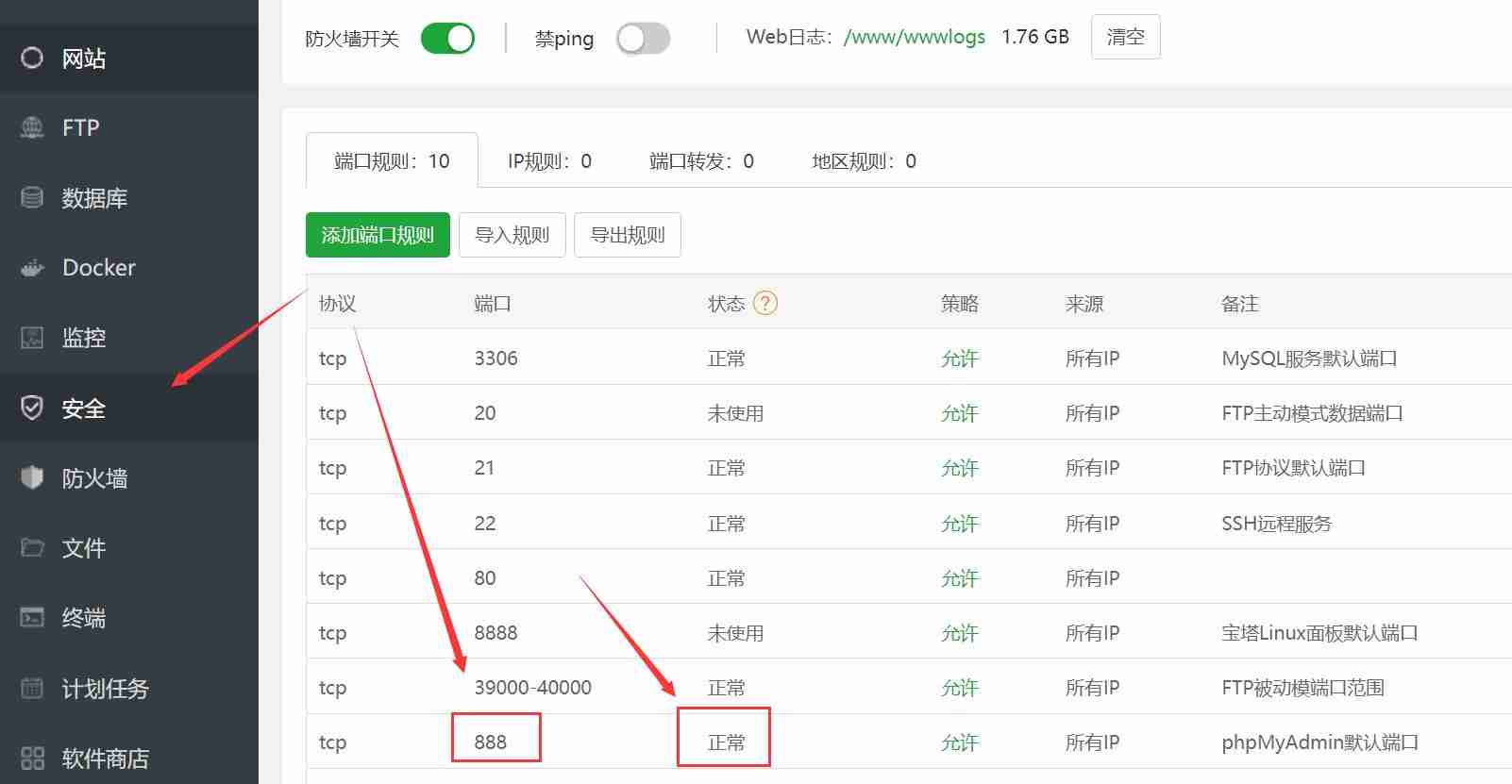Image resolution: width=1512 pixels, height=784 pixels.
Task: Click the 软件商店 grid icon
Action: point(32,758)
